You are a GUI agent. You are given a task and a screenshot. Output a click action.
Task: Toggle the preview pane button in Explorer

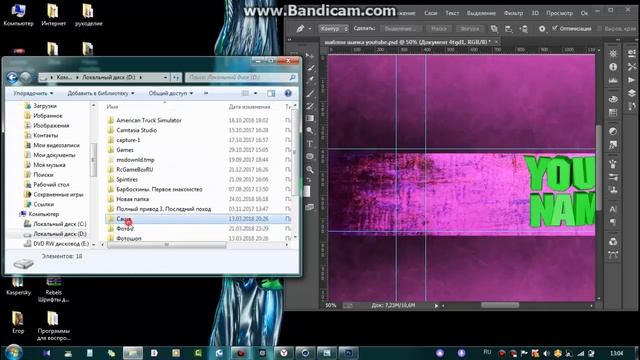[x=271, y=93]
